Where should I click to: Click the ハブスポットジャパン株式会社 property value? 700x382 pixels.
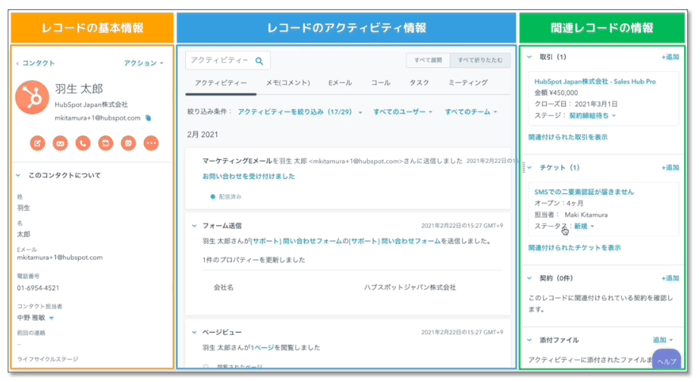pos(410,287)
